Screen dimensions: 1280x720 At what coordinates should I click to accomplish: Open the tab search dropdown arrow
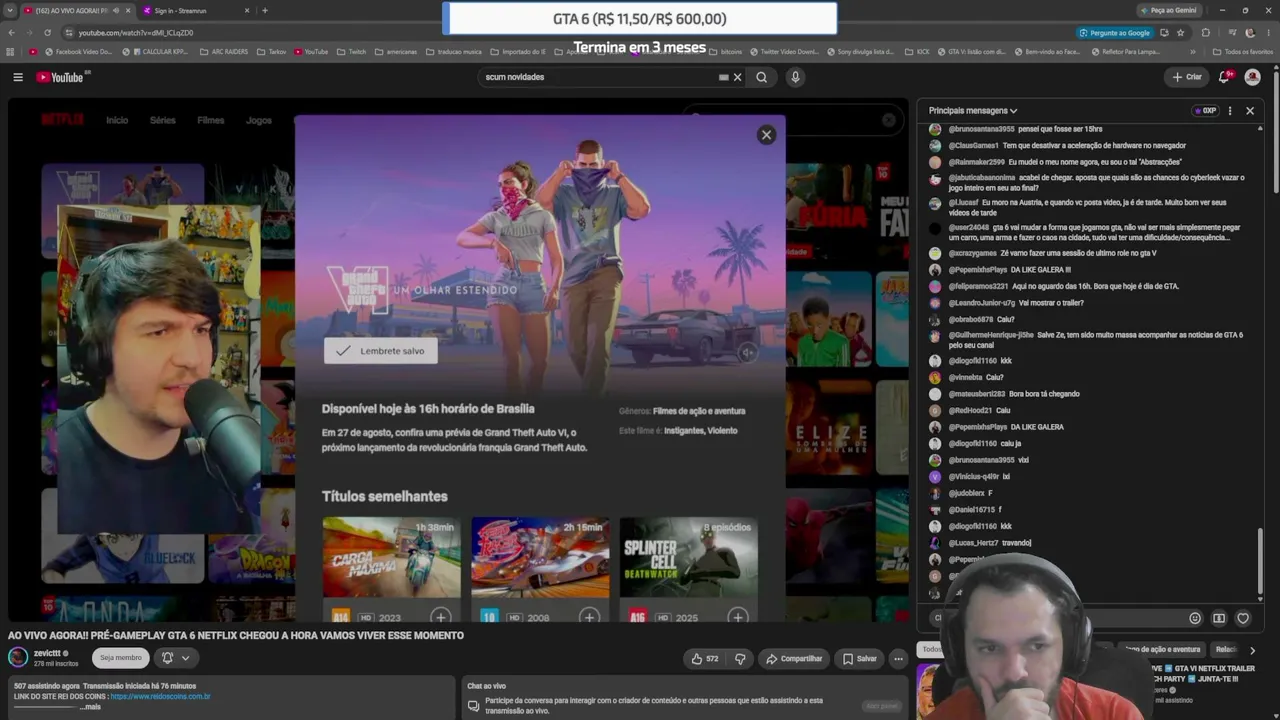point(10,11)
